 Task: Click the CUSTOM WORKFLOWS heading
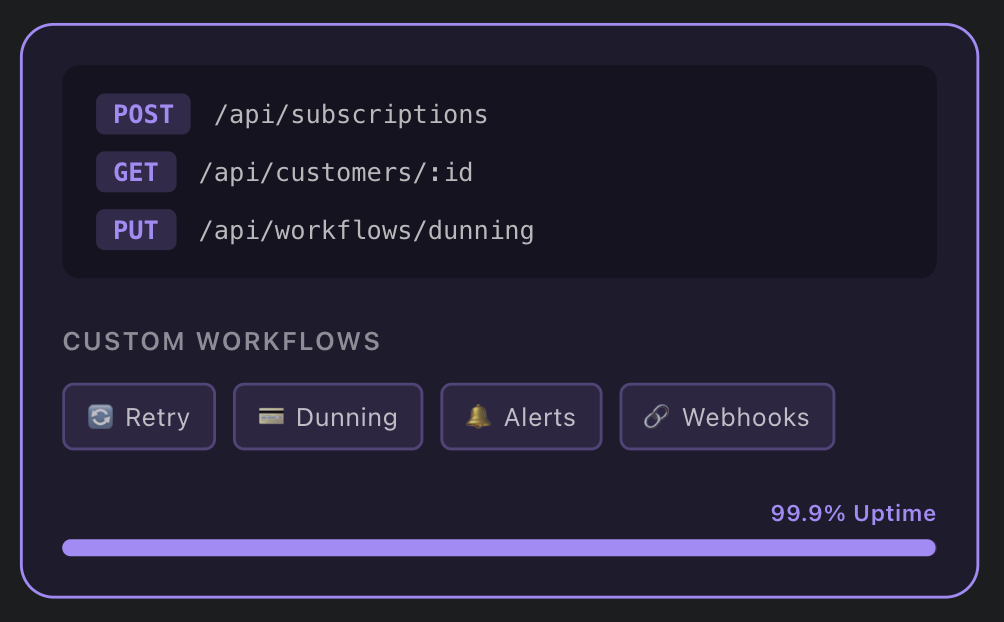coord(222,341)
